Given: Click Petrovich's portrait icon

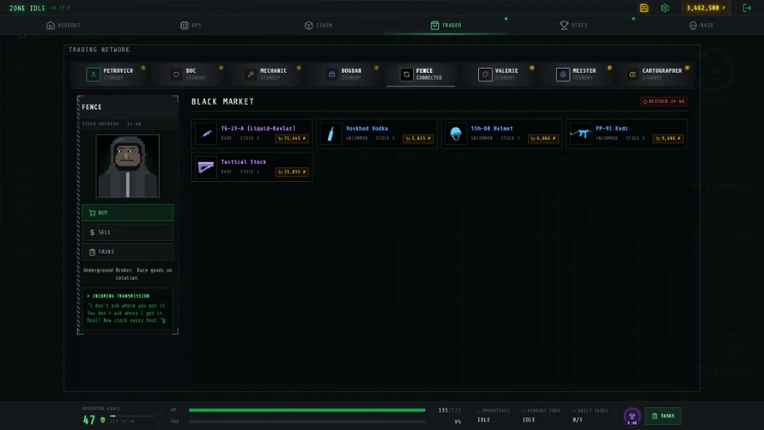Looking at the screenshot, I should [x=93, y=75].
